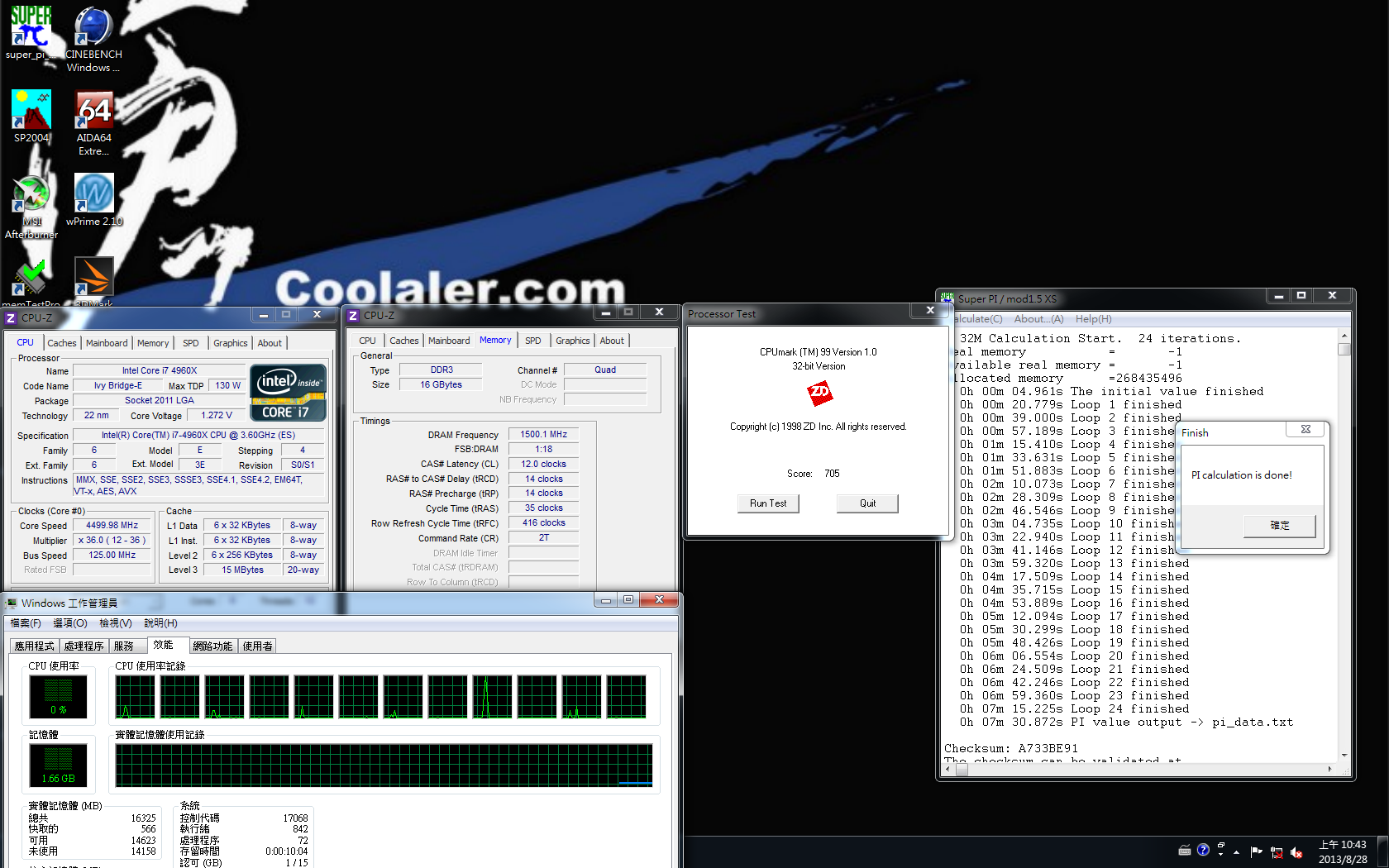The height and width of the screenshot is (868, 1389).
Task: Launch the SP2004 desktop icon
Action: 31,117
